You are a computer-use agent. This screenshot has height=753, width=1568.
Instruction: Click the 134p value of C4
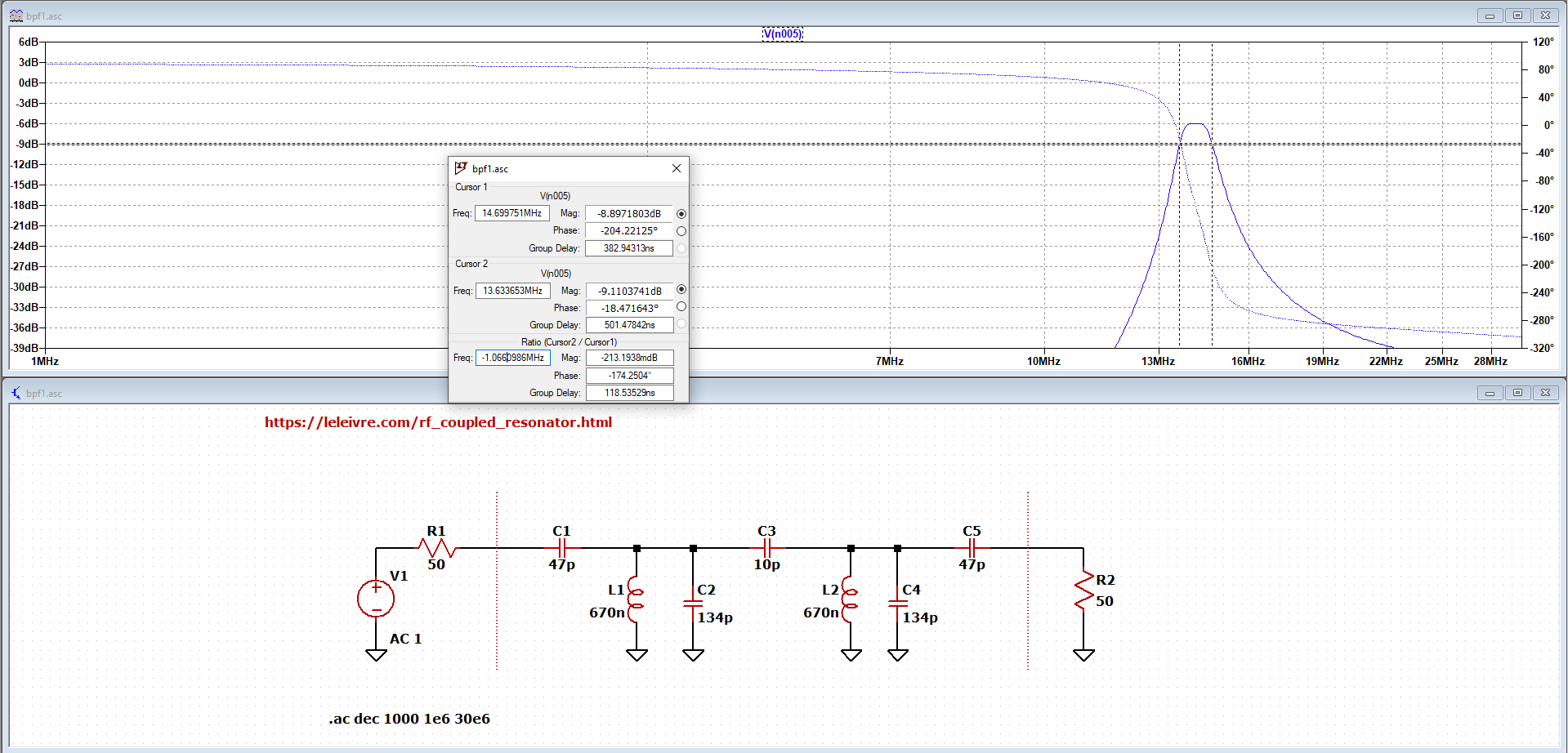(x=920, y=617)
